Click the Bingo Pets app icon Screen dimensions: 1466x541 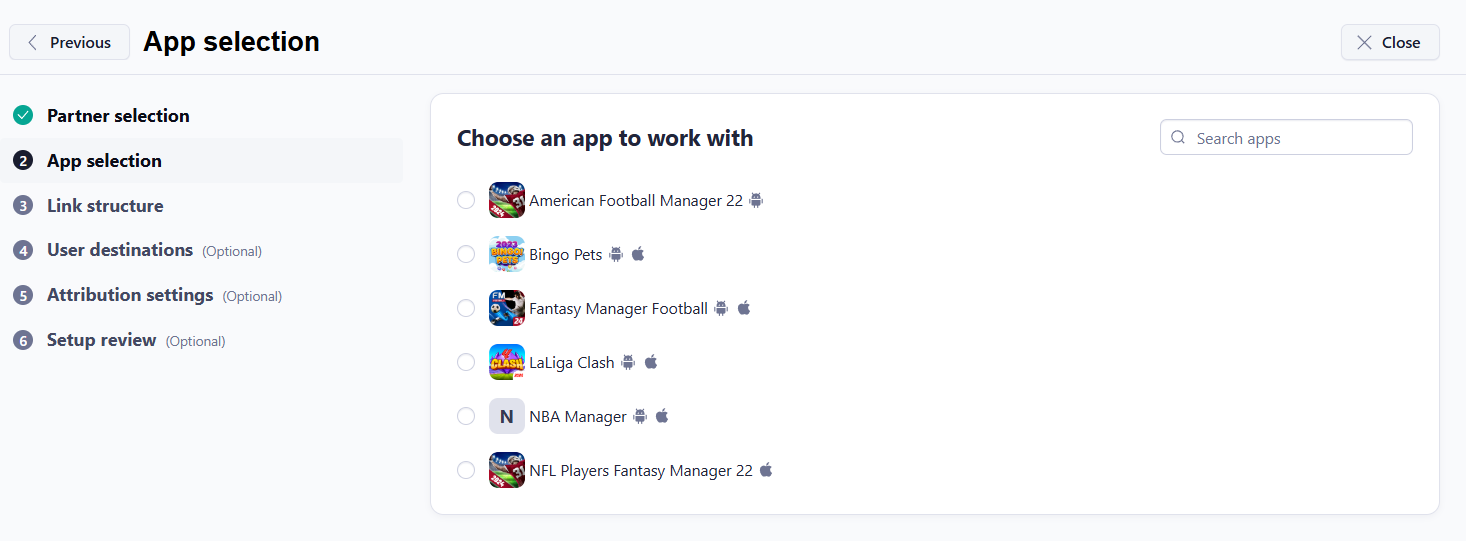(x=506, y=254)
